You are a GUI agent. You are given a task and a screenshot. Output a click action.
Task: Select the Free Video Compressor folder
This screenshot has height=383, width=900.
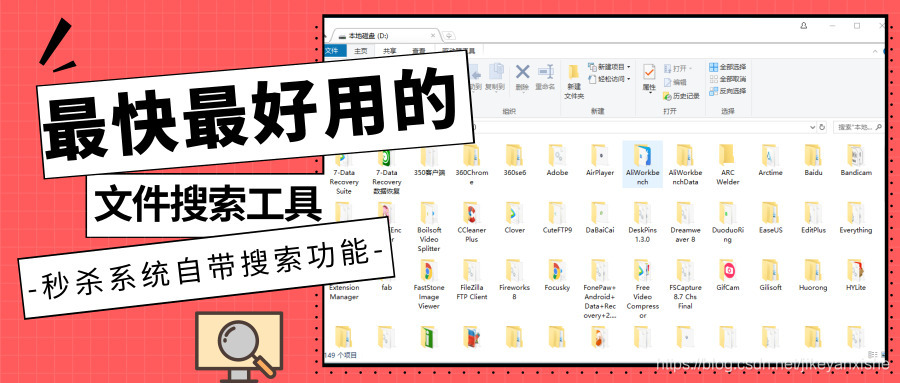tap(642, 288)
